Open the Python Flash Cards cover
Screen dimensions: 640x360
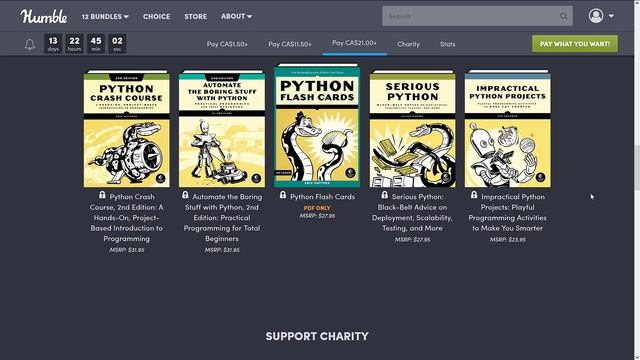[317, 125]
